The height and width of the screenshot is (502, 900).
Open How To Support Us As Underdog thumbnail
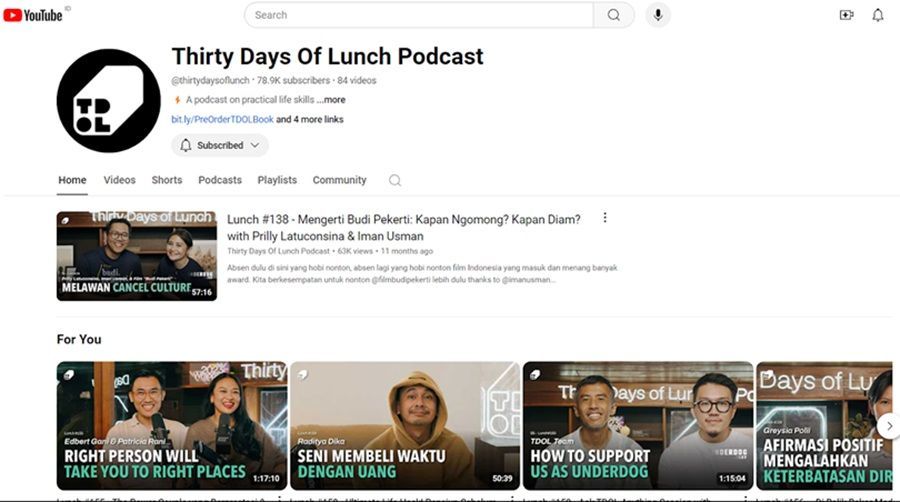coord(638,426)
